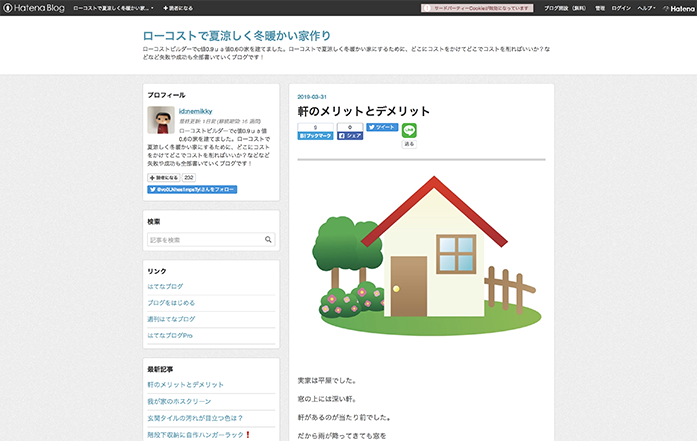Image resolution: width=697 pixels, height=441 pixels.
Task: Open the 週刊はてなブログ link
Action: (171, 319)
